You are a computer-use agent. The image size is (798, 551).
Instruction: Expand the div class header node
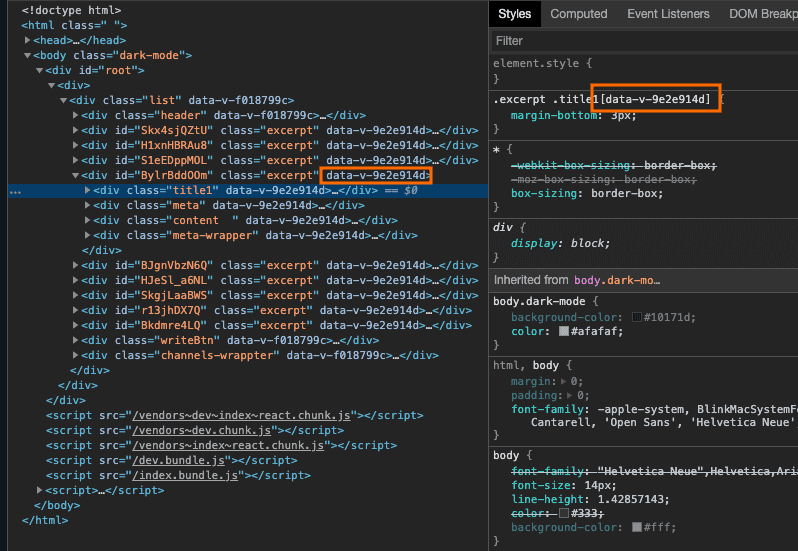(x=75, y=115)
